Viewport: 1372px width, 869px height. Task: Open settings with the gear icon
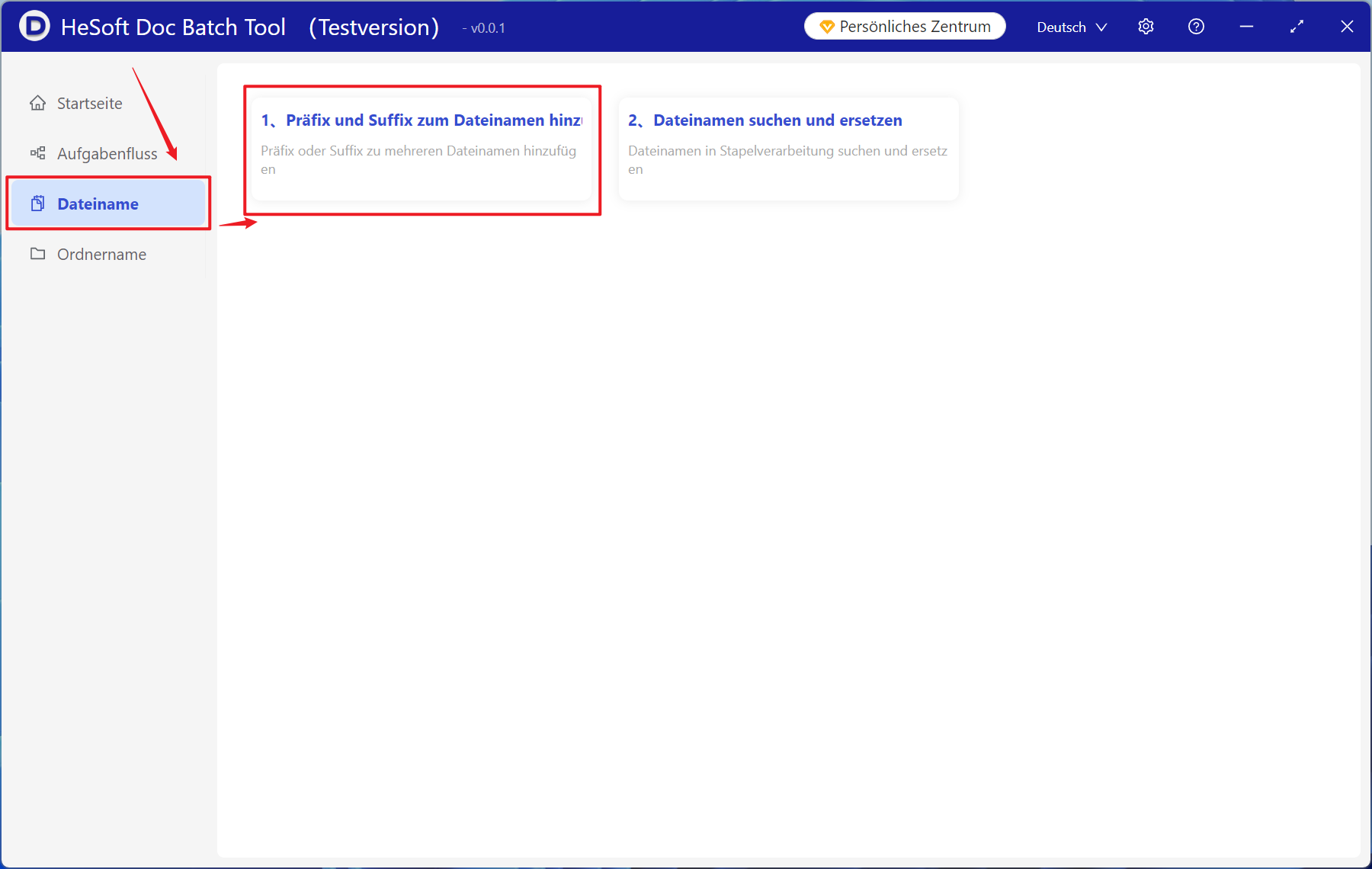(1146, 27)
